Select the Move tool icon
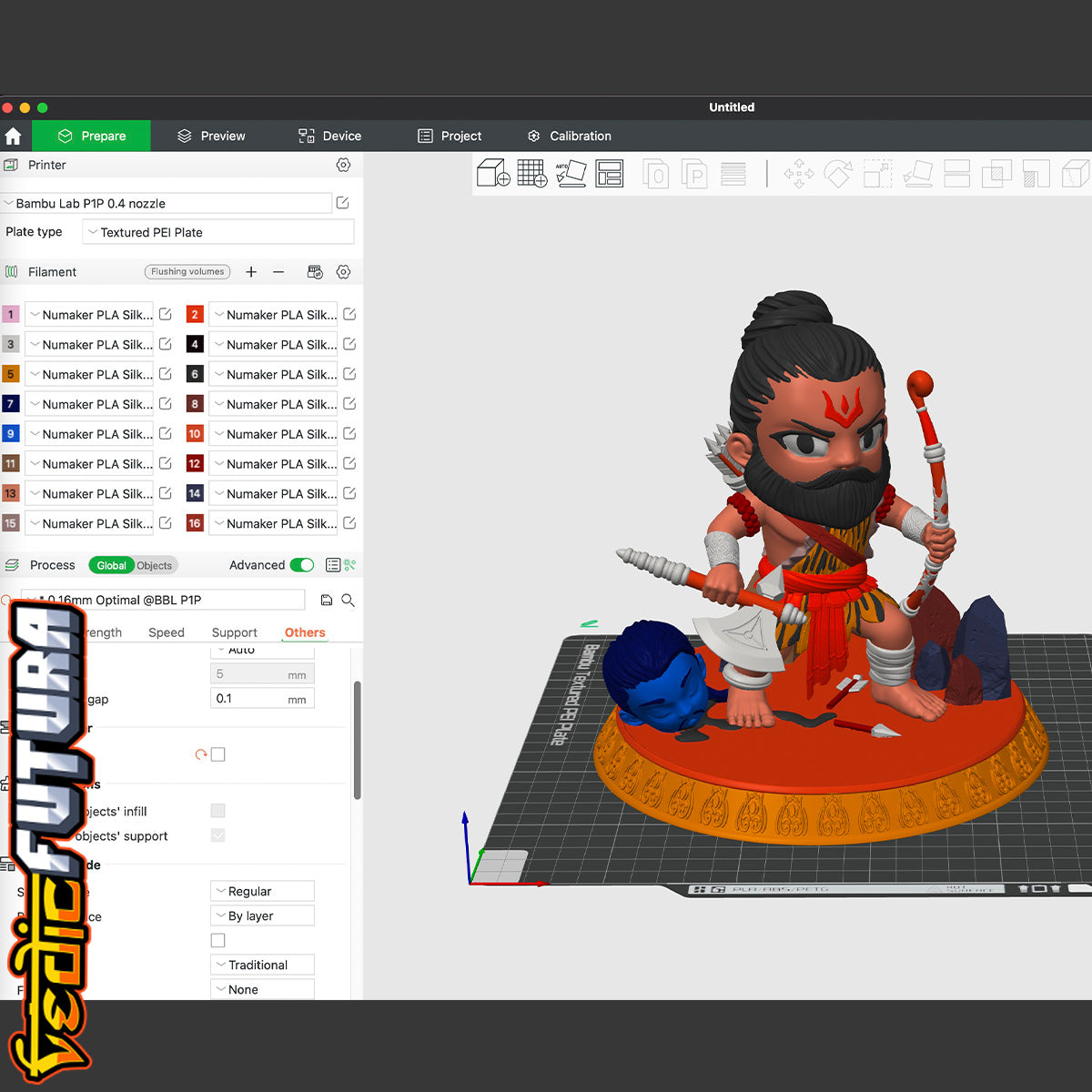The width and height of the screenshot is (1092, 1092). click(x=799, y=173)
